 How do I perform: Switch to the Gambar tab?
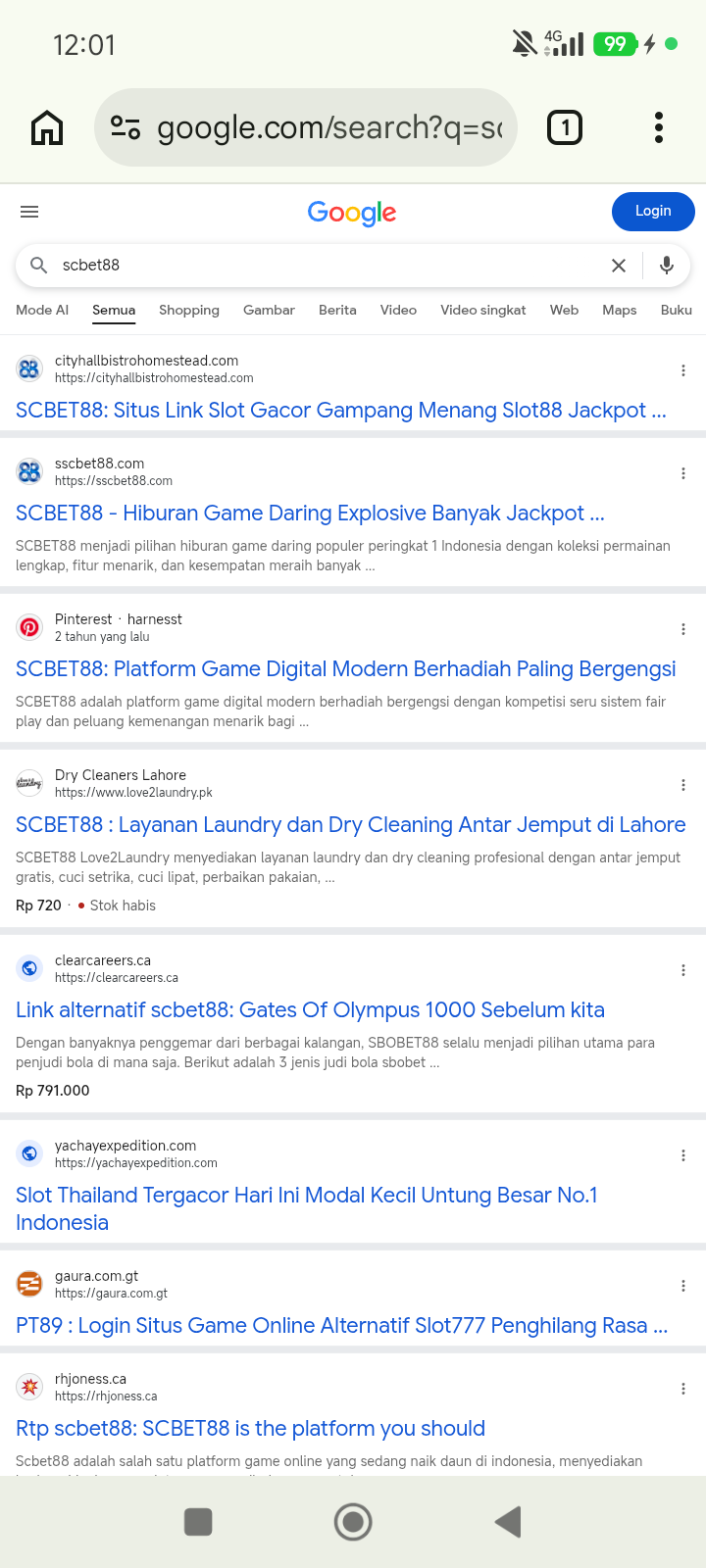coord(269,310)
